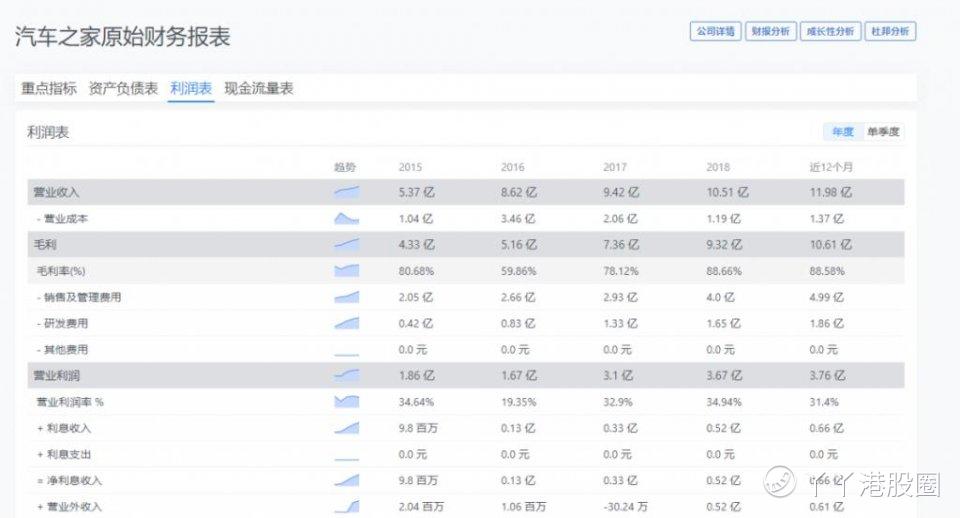This screenshot has height=518, width=960.
Task: Click the -30.24 万 non-operating income cell
Action: (x=625, y=506)
